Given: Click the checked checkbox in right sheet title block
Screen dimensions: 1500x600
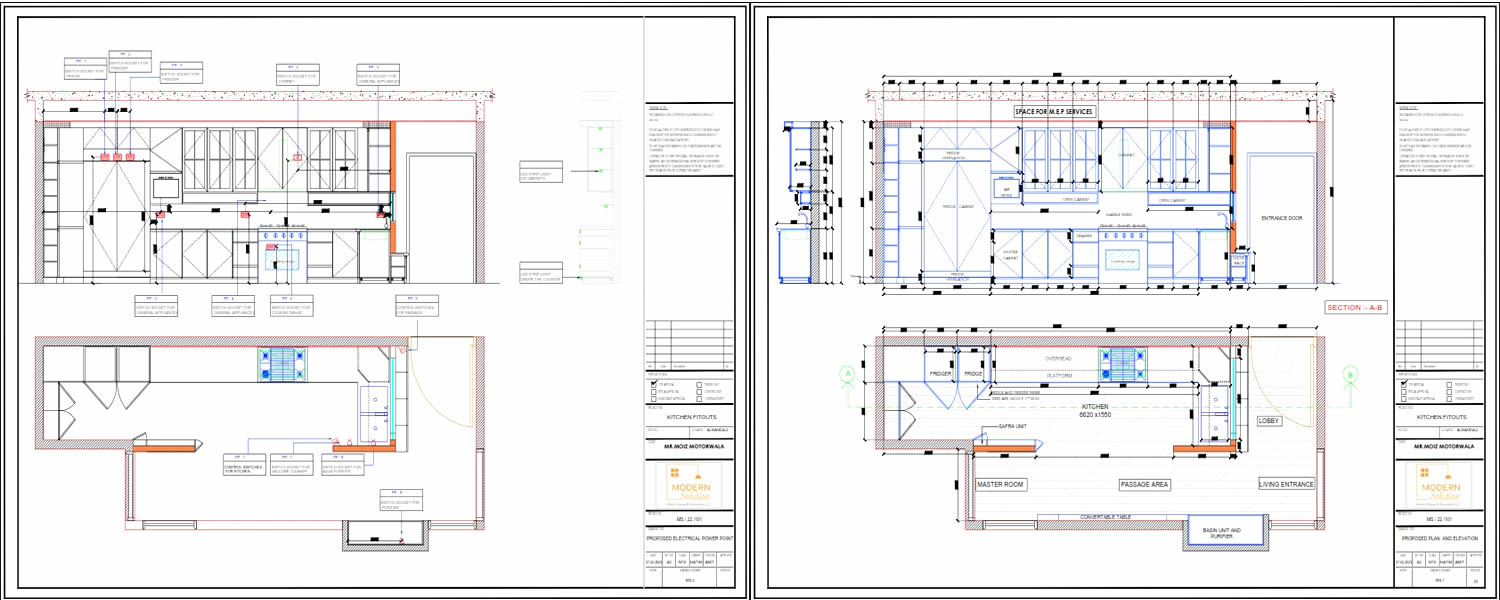Looking at the screenshot, I should [x=1404, y=384].
